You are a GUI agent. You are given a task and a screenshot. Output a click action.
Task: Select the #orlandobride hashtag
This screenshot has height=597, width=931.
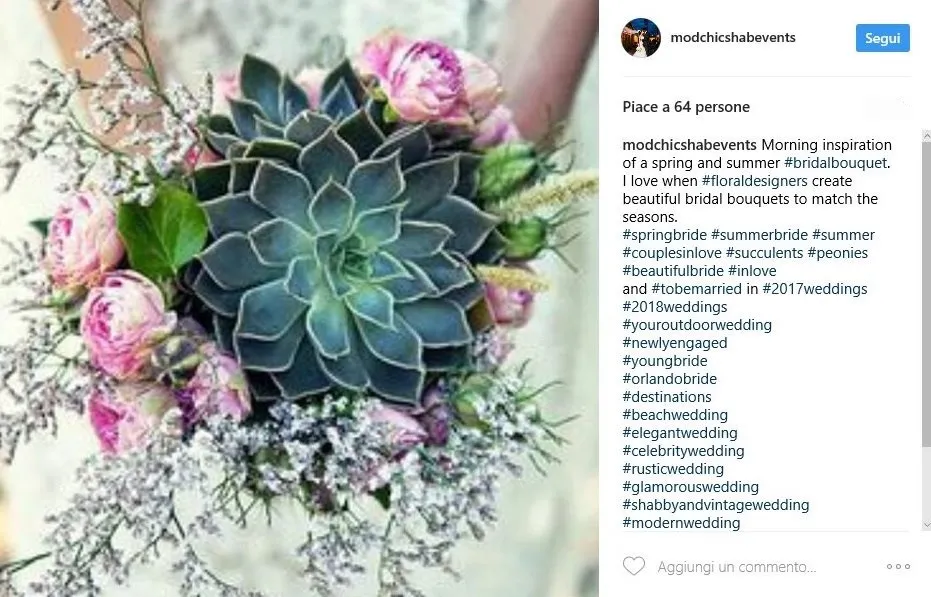tap(669, 379)
